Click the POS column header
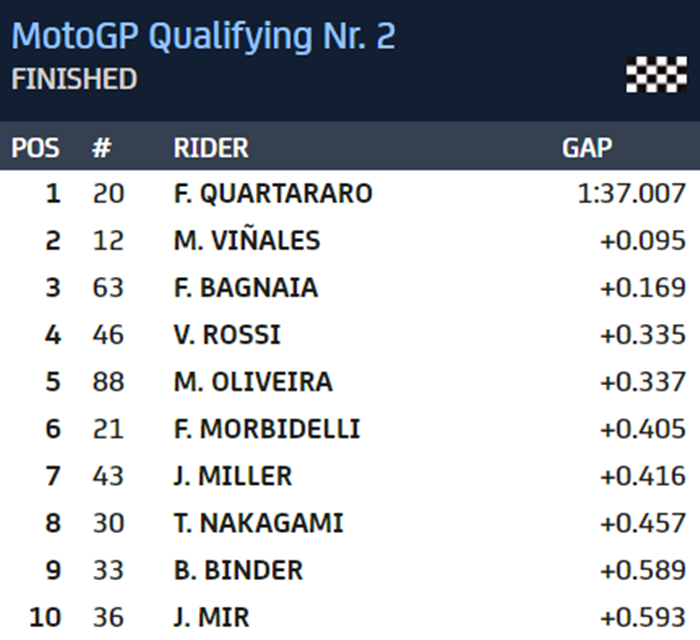This screenshot has height=640, width=700. pyautogui.click(x=36, y=148)
